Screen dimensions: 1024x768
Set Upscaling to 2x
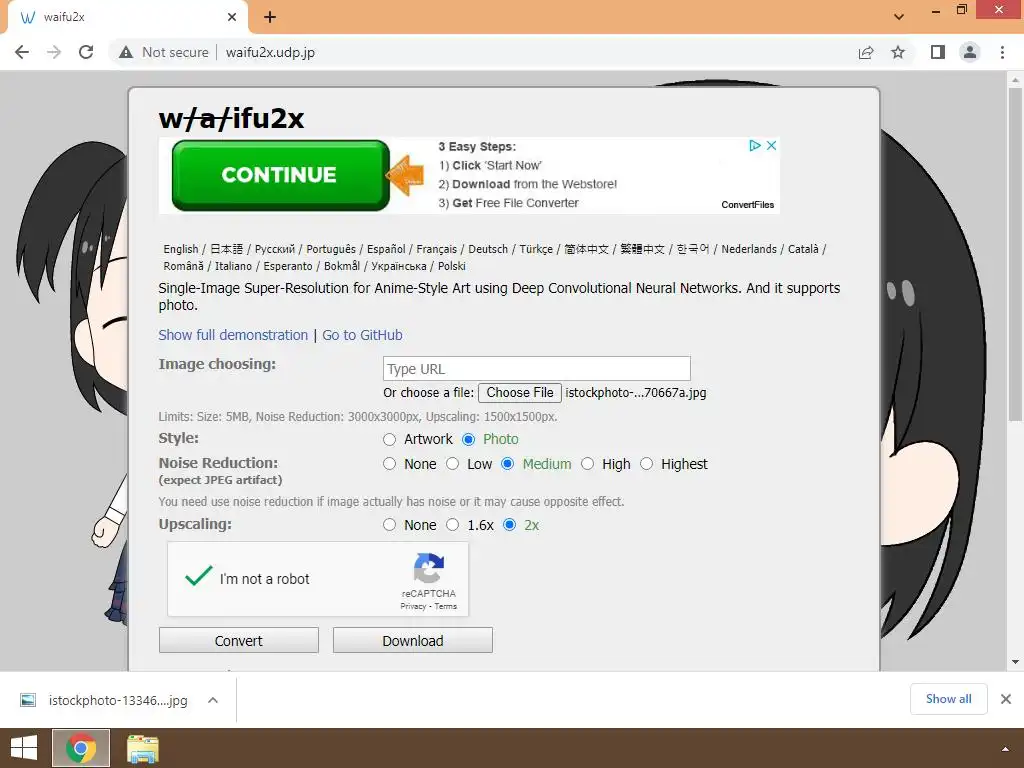click(509, 524)
